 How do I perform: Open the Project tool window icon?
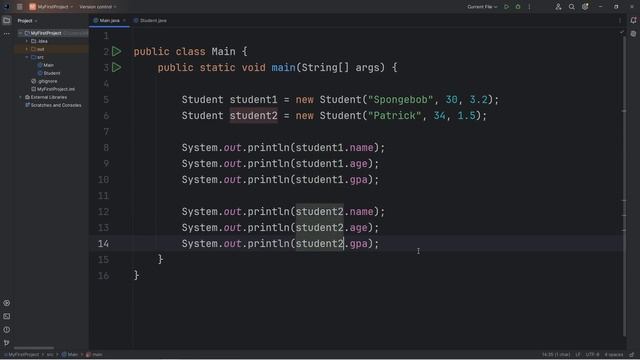pos(7,20)
